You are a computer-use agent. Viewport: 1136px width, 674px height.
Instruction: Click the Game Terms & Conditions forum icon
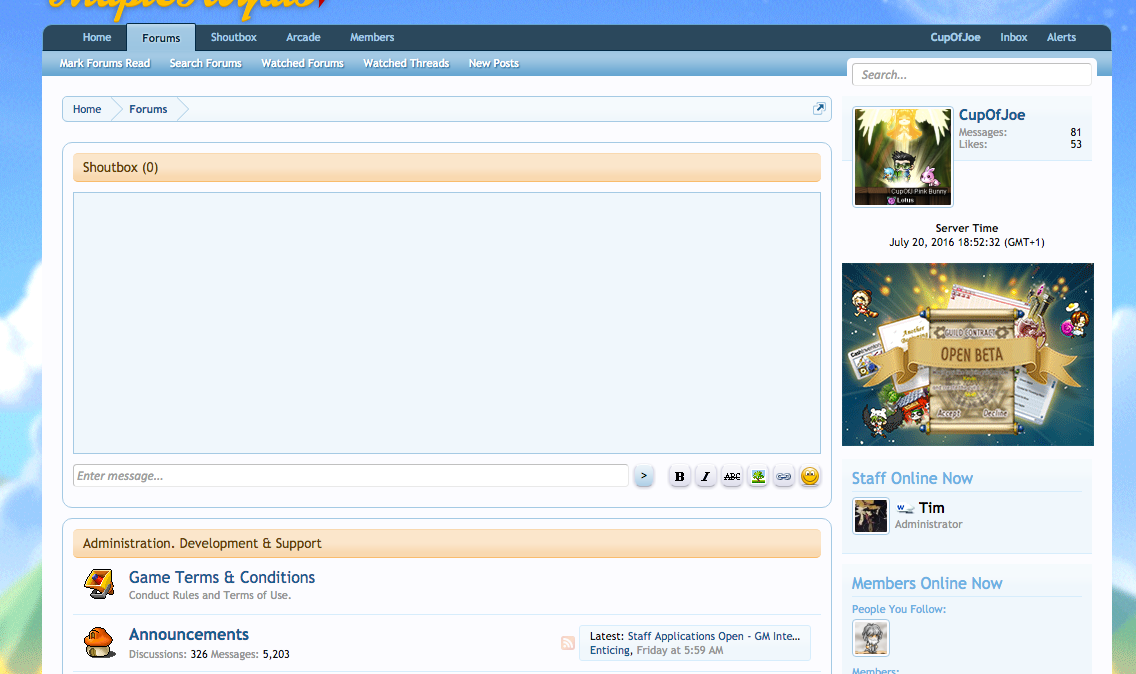click(98, 584)
